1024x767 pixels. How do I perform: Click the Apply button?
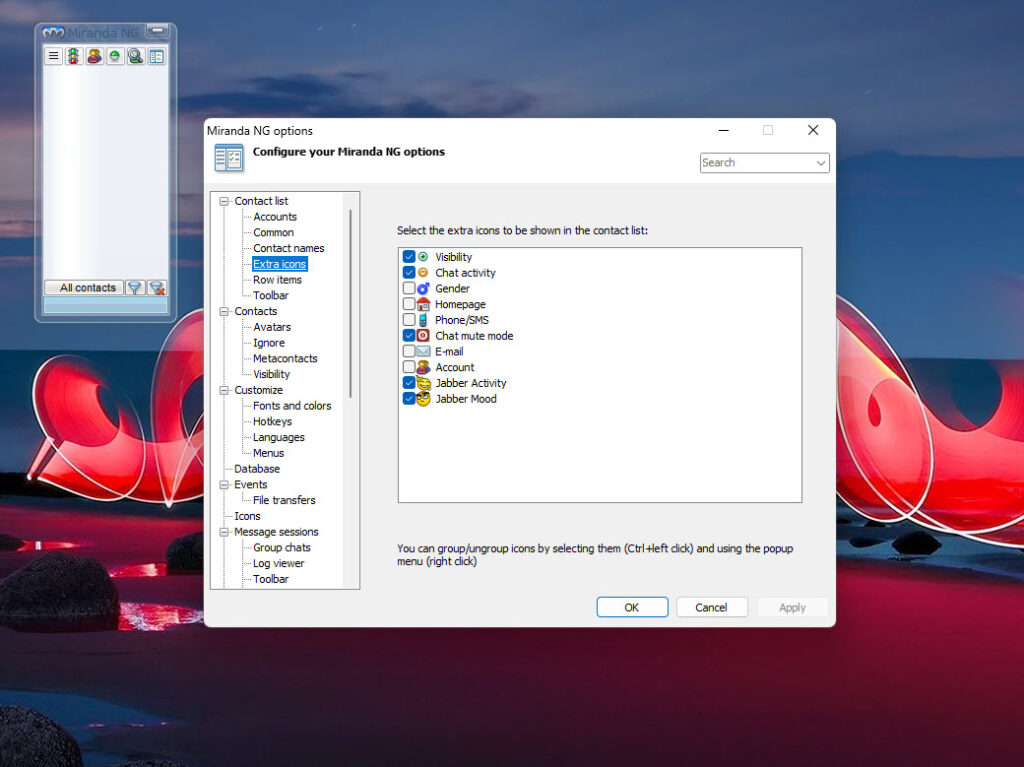click(792, 607)
